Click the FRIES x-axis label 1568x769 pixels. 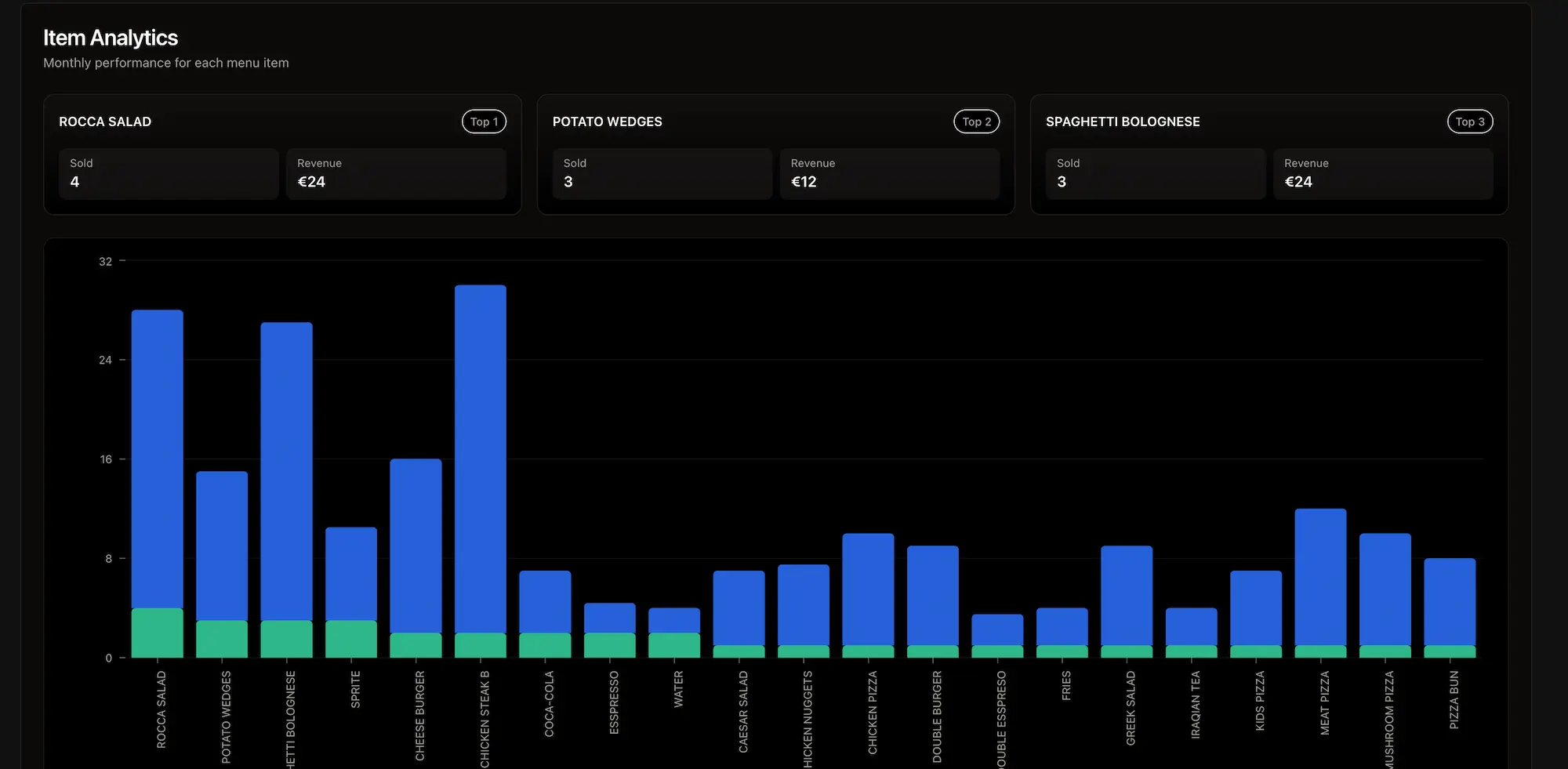tap(1066, 686)
